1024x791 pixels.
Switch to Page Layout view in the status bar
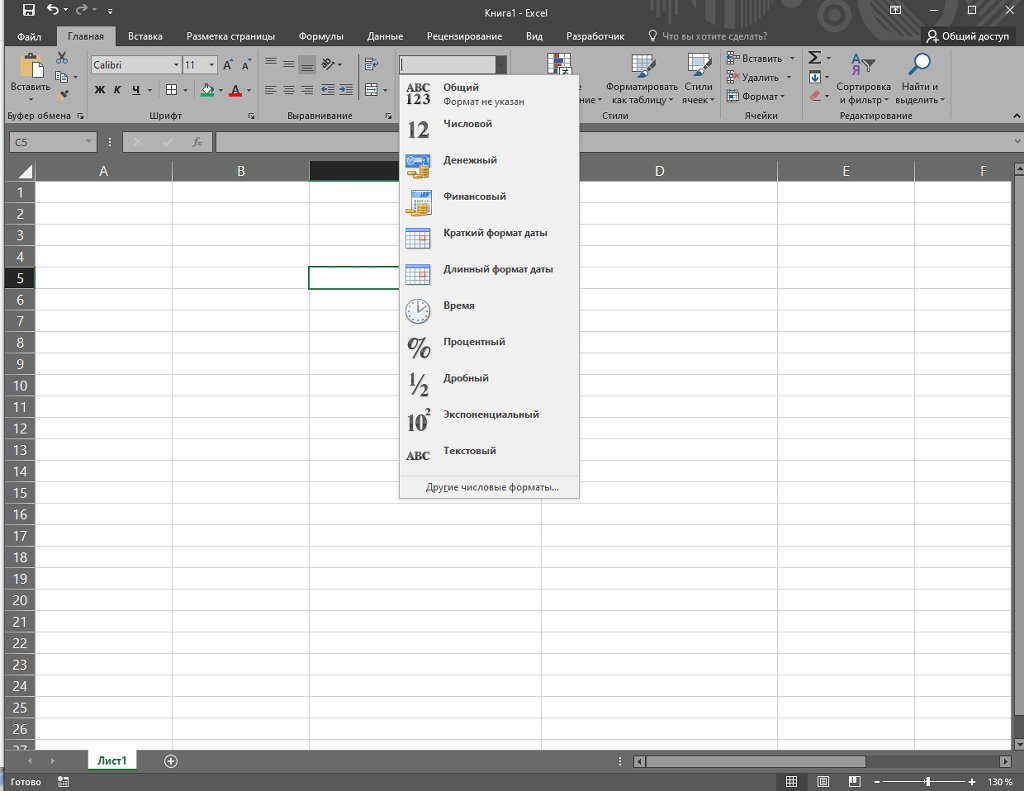pyautogui.click(x=823, y=781)
